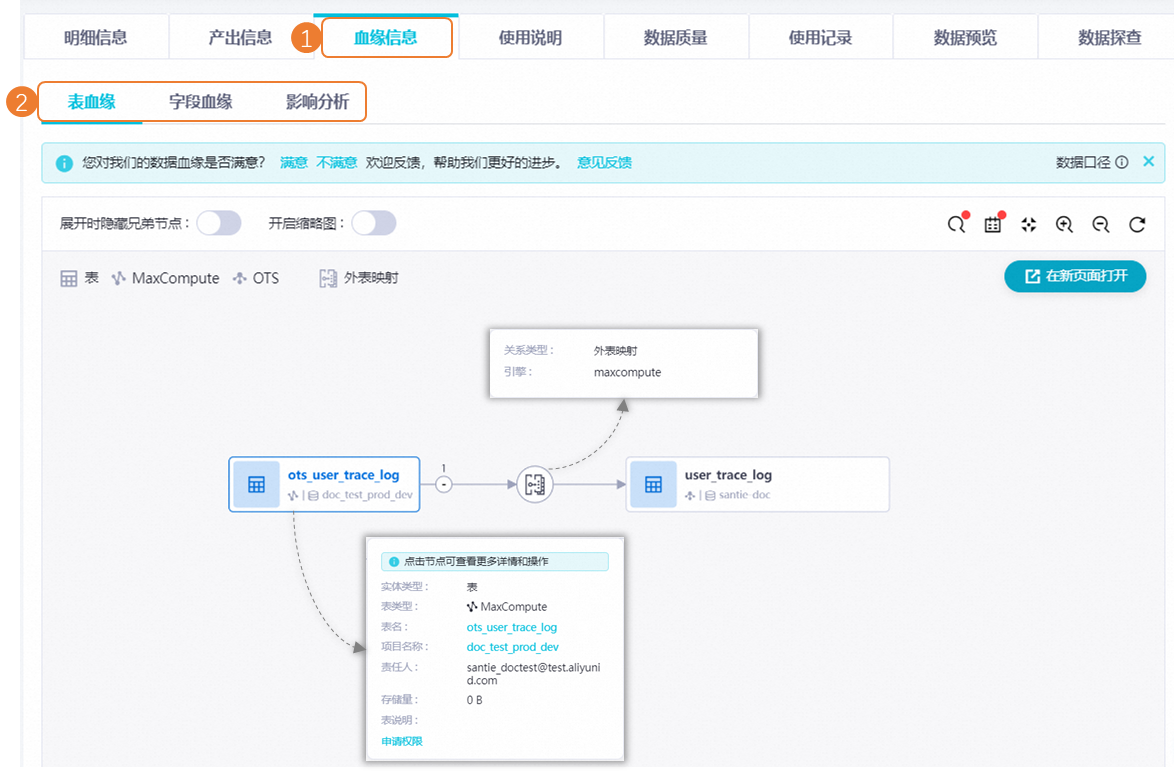Open the 产出信息 tab
Viewport: 1174px width, 774px height.
pos(240,37)
